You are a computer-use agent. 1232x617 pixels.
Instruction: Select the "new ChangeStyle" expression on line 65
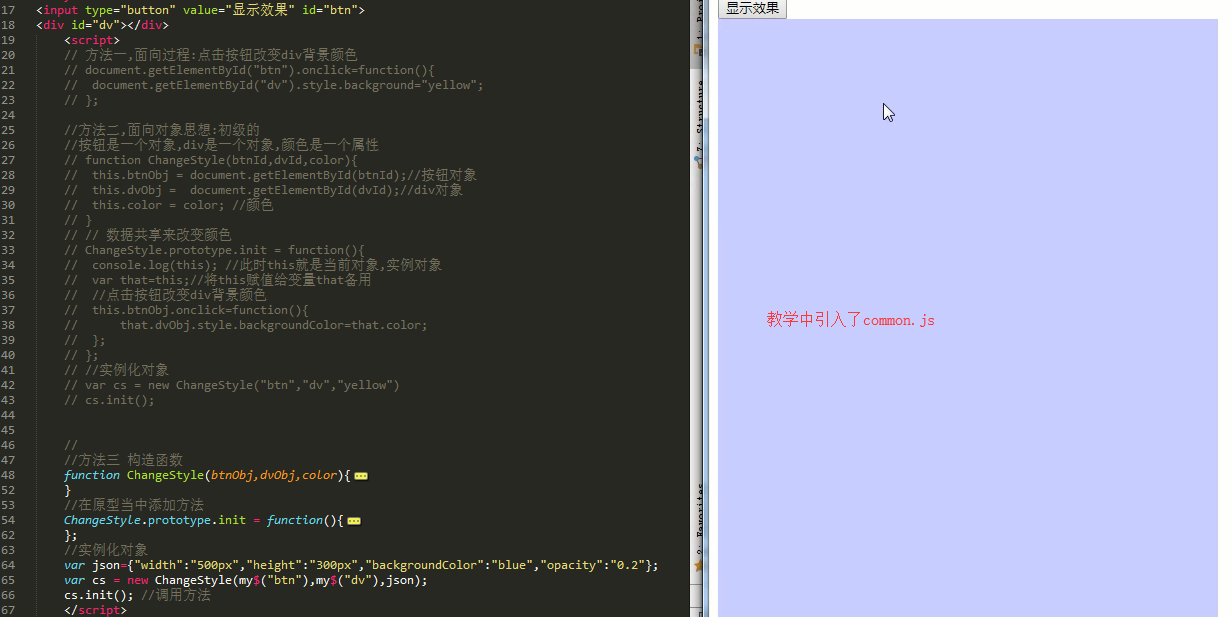pos(180,580)
